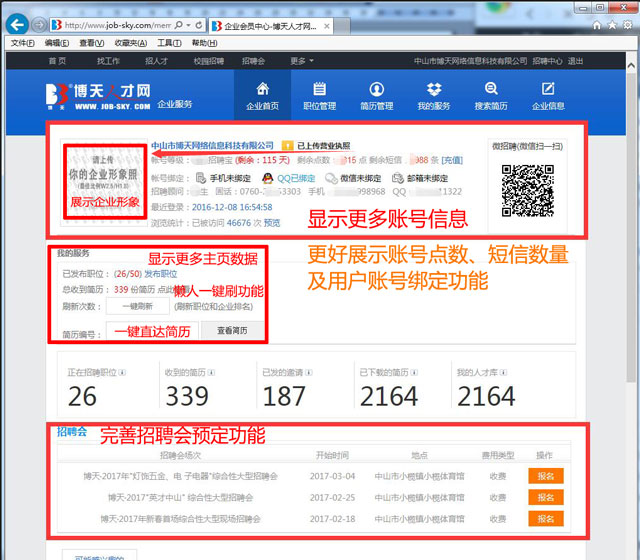This screenshot has height=560, width=640.
Task: Click the vertical scrollbar up arrow
Action: (x=631, y=66)
